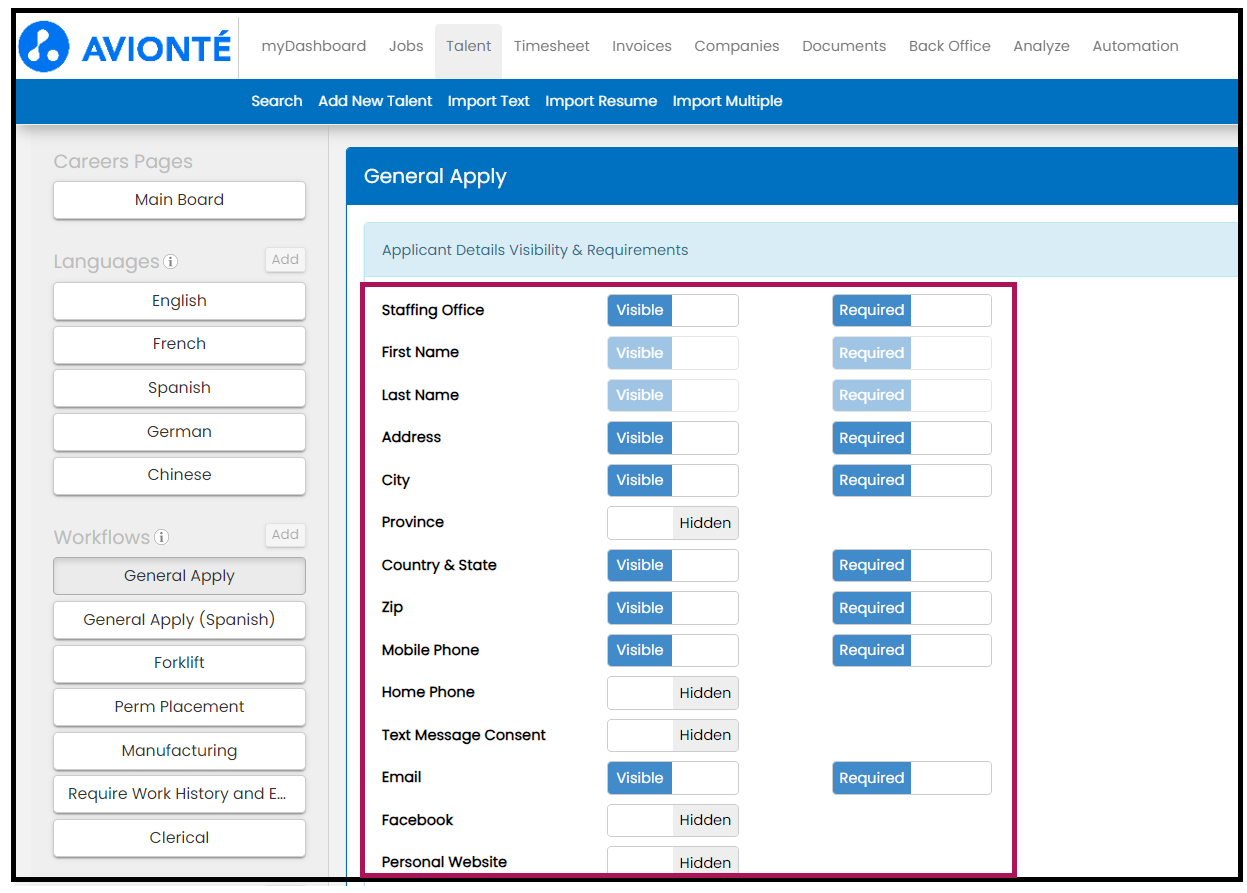This screenshot has height=893, width=1247.
Task: Show the Home Phone field
Action: 672,693
